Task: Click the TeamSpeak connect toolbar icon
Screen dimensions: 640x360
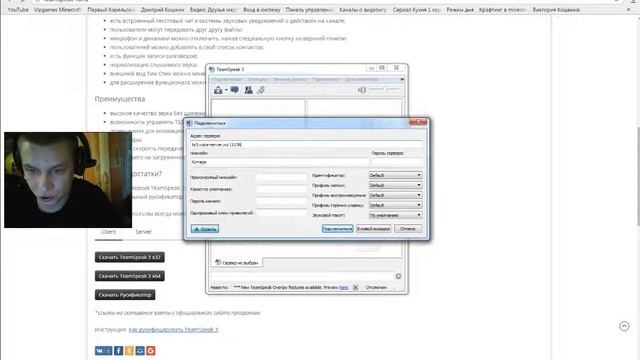Action: tap(218, 90)
